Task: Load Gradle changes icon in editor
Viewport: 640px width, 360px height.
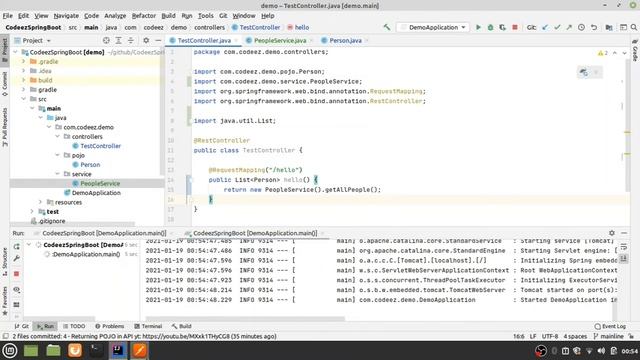Action: 584,72
